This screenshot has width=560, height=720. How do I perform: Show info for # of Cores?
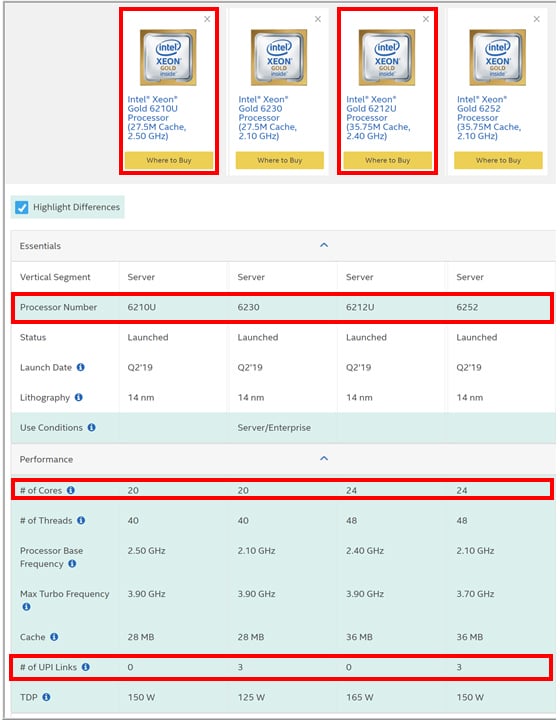[x=71, y=490]
